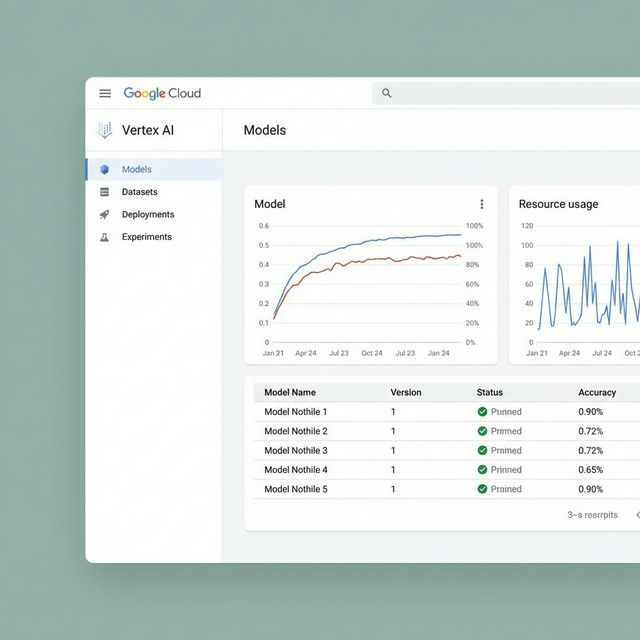Image resolution: width=640 pixels, height=640 pixels.
Task: Click the Vertex AI title
Action: [x=148, y=130]
